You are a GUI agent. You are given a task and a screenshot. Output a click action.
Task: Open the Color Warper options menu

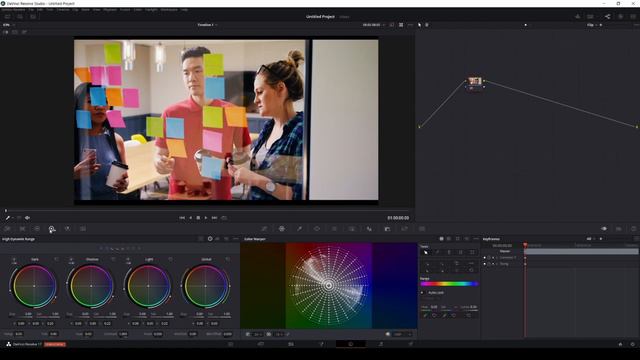[476, 239]
